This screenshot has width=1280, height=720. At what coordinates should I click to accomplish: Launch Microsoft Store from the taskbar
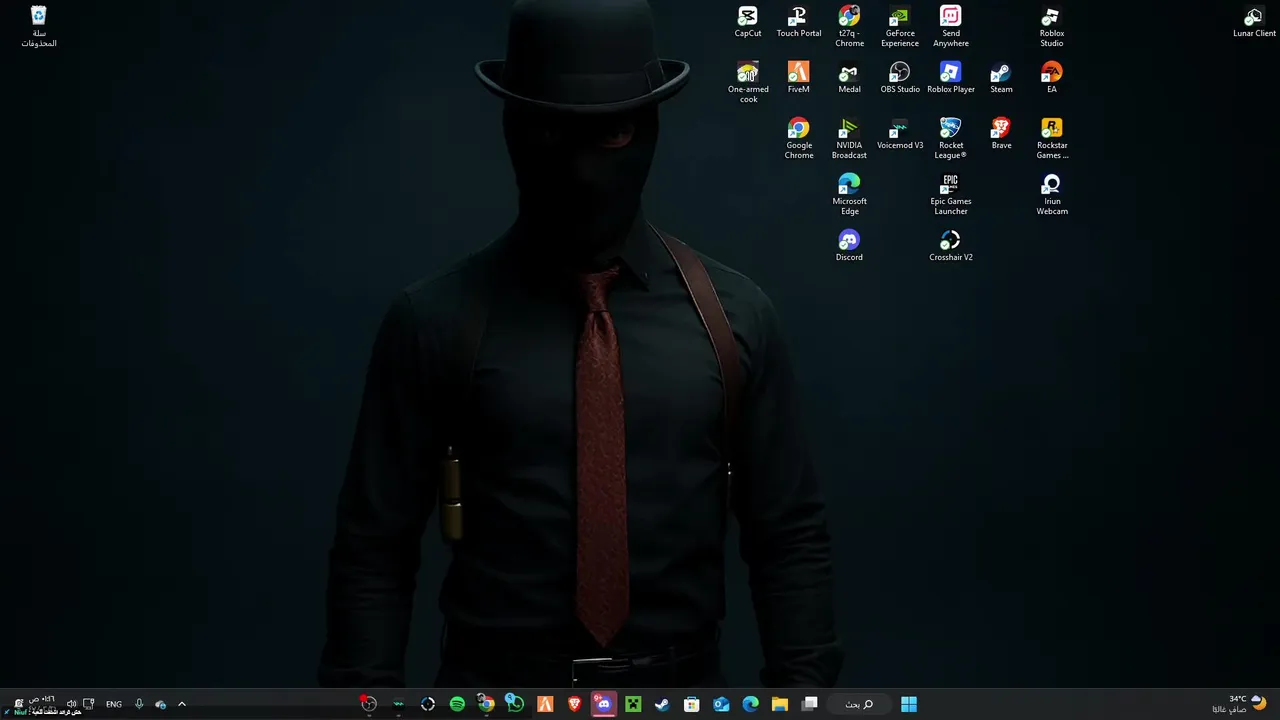tap(691, 704)
